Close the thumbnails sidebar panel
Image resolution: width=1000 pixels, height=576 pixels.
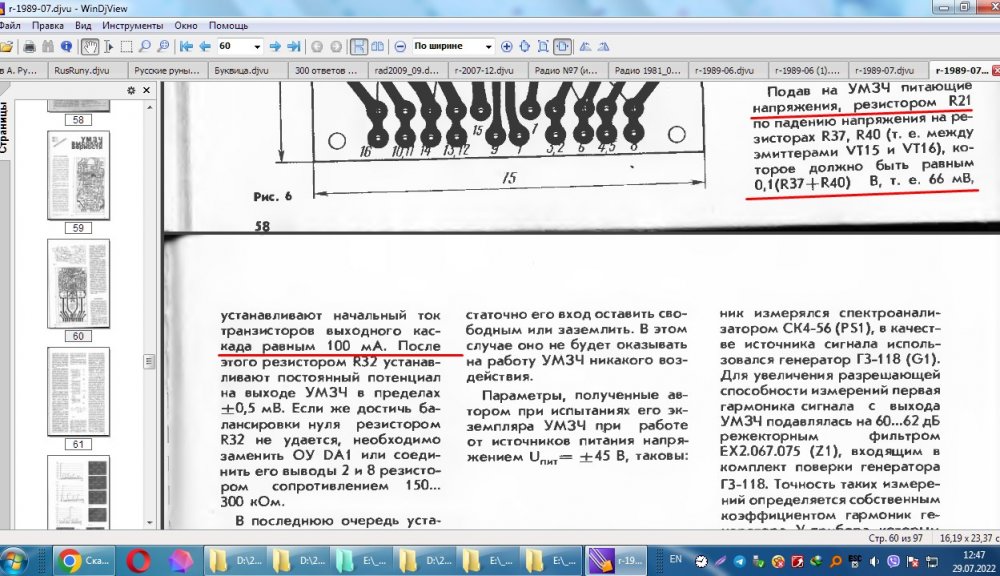(x=146, y=90)
